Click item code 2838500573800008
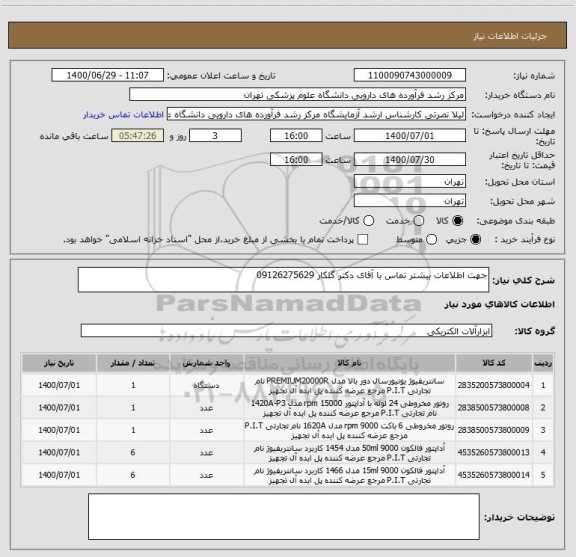 [494, 407]
